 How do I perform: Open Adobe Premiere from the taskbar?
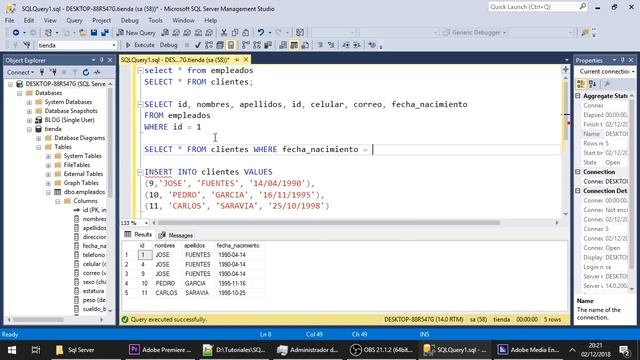pyautogui.click(x=160, y=350)
